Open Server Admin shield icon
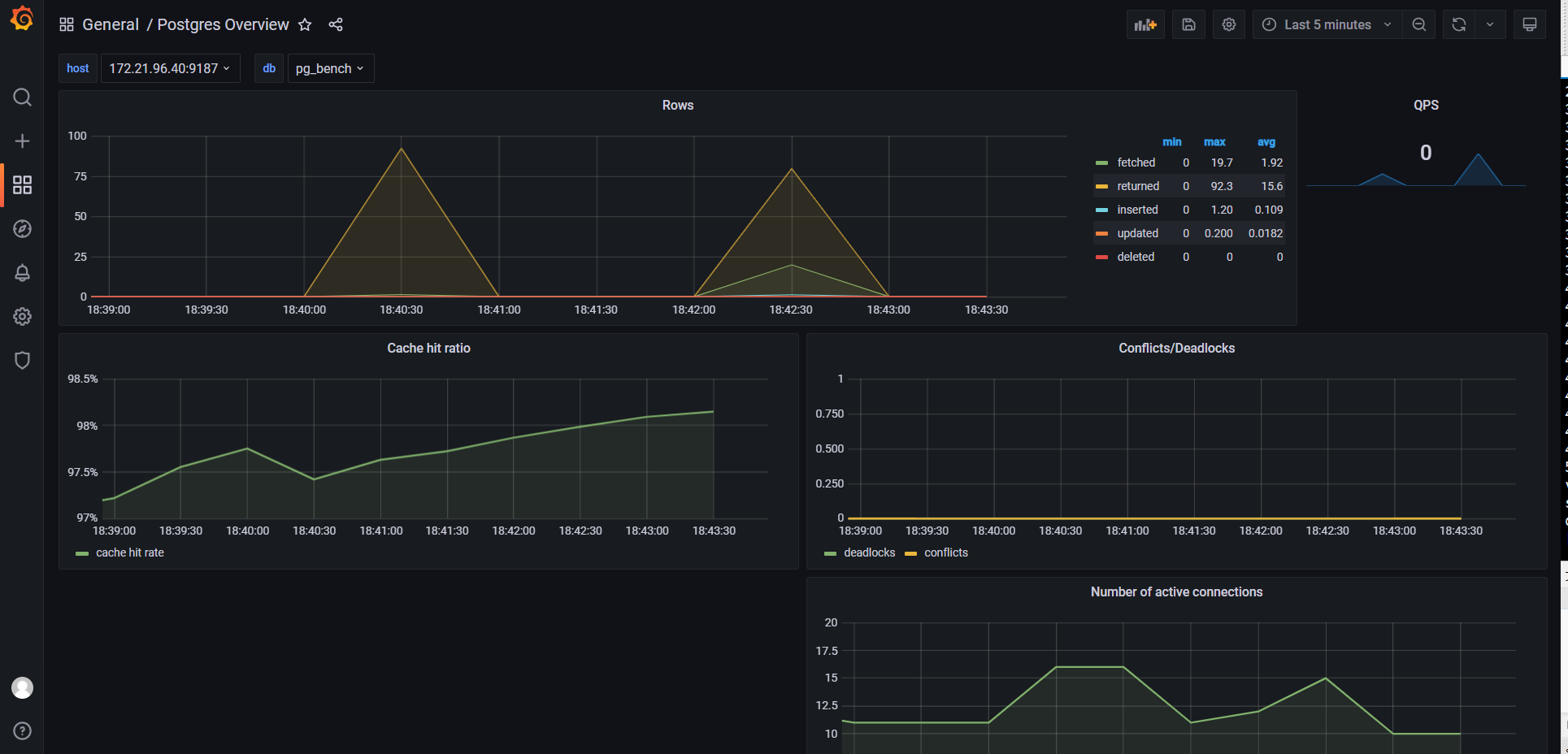Image resolution: width=1568 pixels, height=754 pixels. (22, 360)
